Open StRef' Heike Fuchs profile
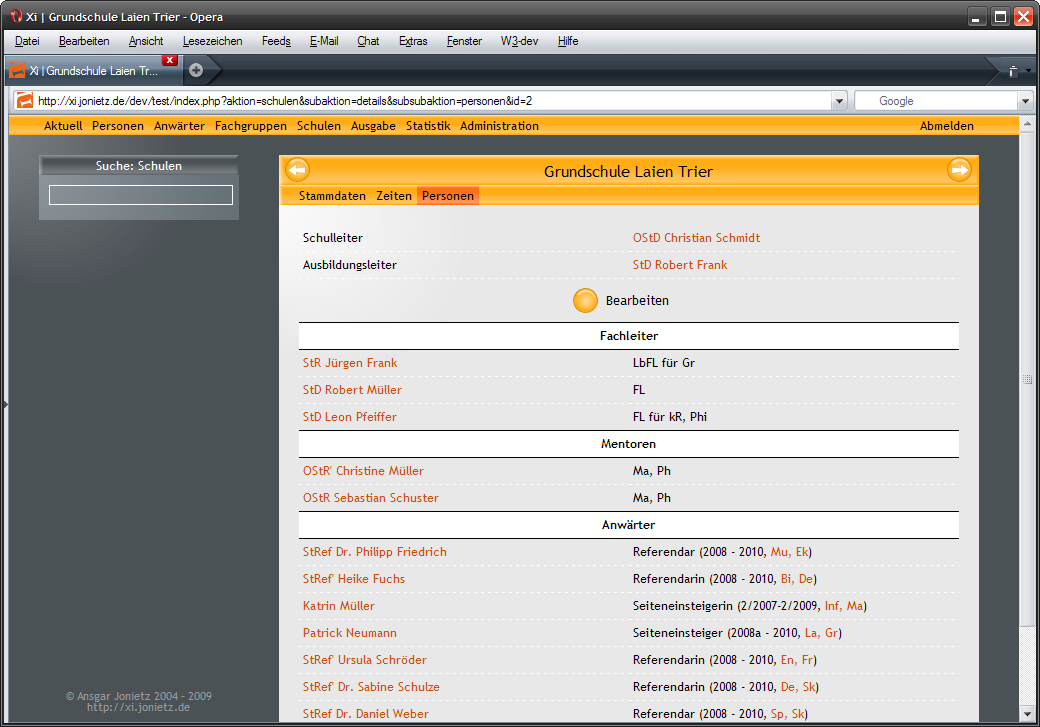The width and height of the screenshot is (1040, 727). pos(354,579)
